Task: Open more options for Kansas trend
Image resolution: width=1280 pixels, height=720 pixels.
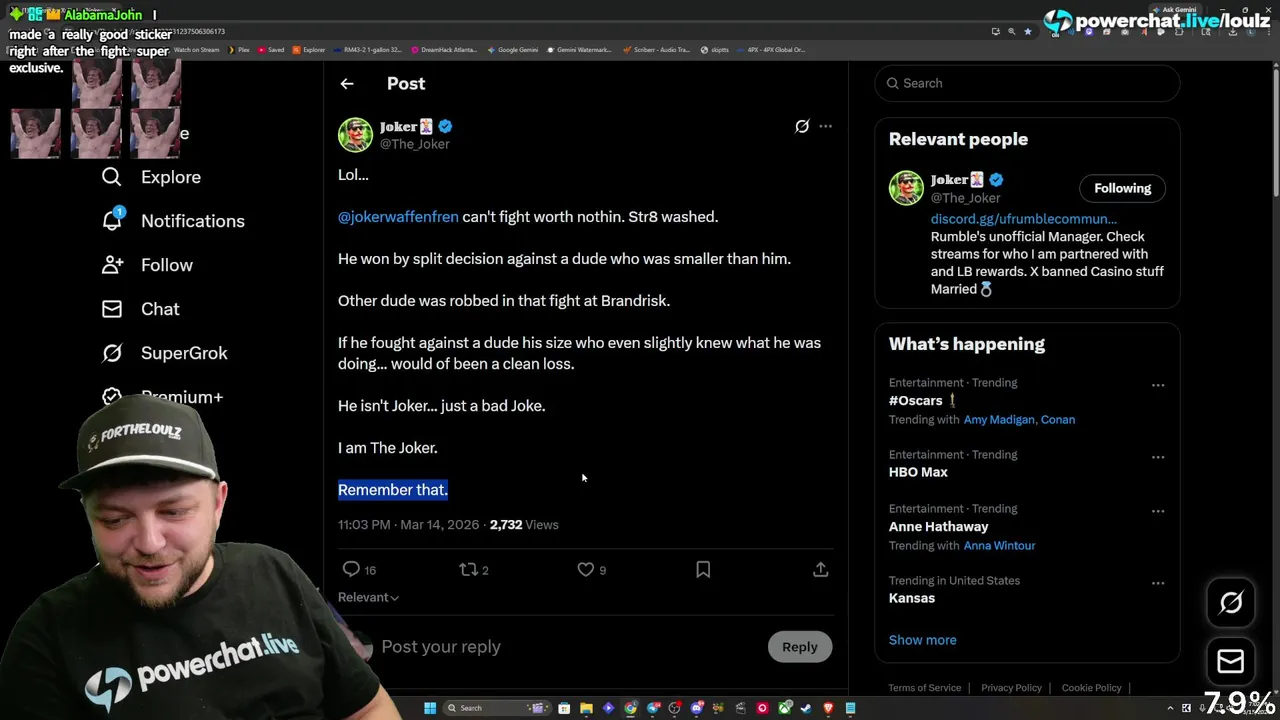Action: (x=1158, y=583)
